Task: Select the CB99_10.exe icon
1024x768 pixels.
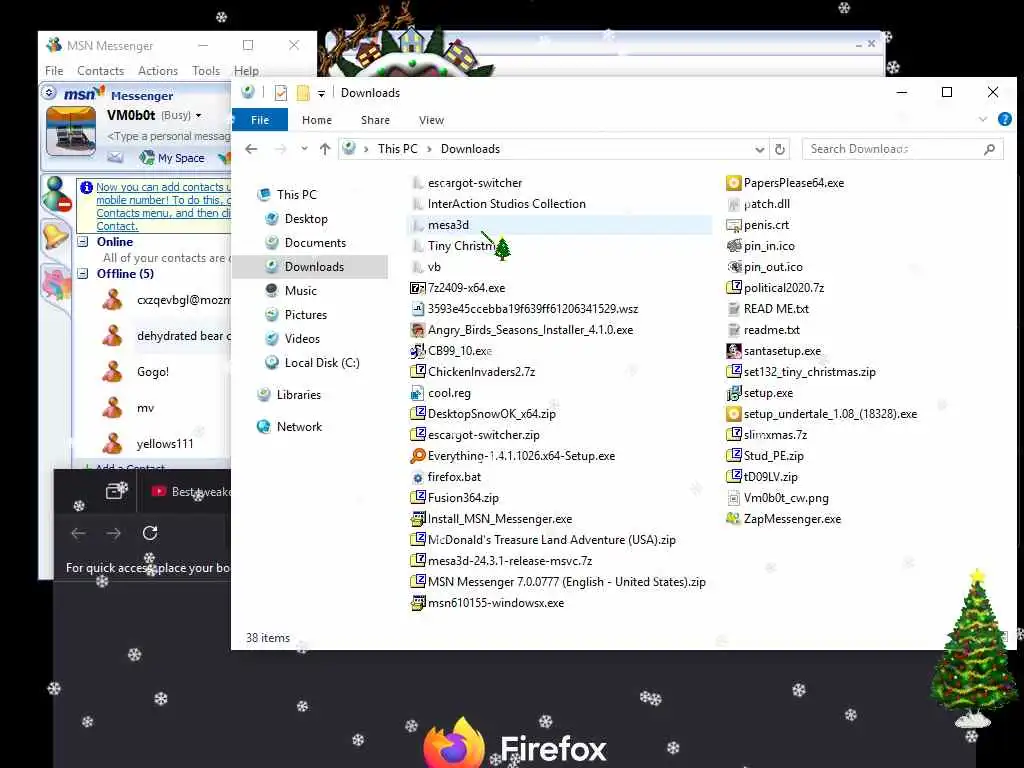Action: [417, 351]
